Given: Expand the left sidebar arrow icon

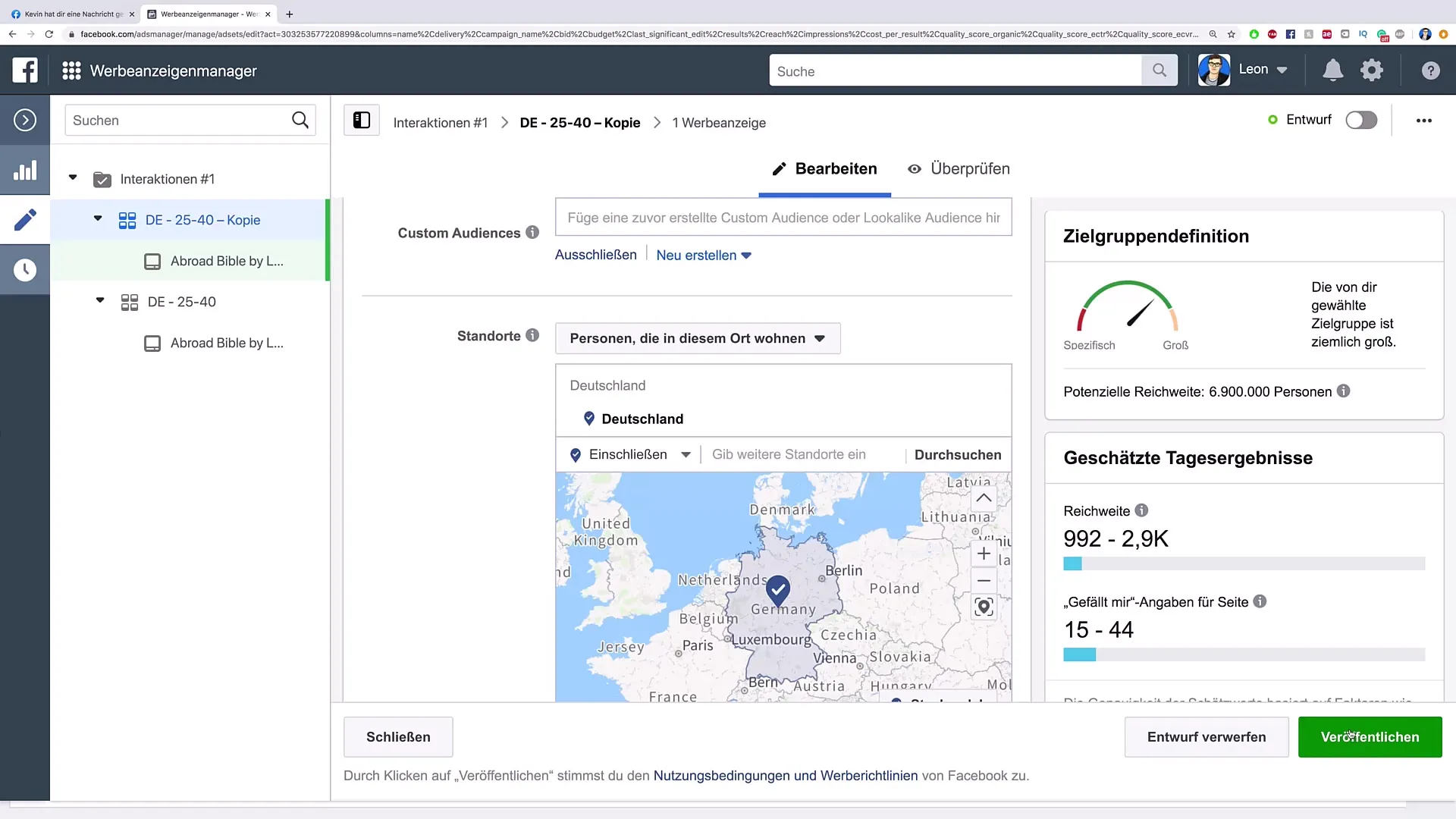Looking at the screenshot, I should [x=25, y=120].
